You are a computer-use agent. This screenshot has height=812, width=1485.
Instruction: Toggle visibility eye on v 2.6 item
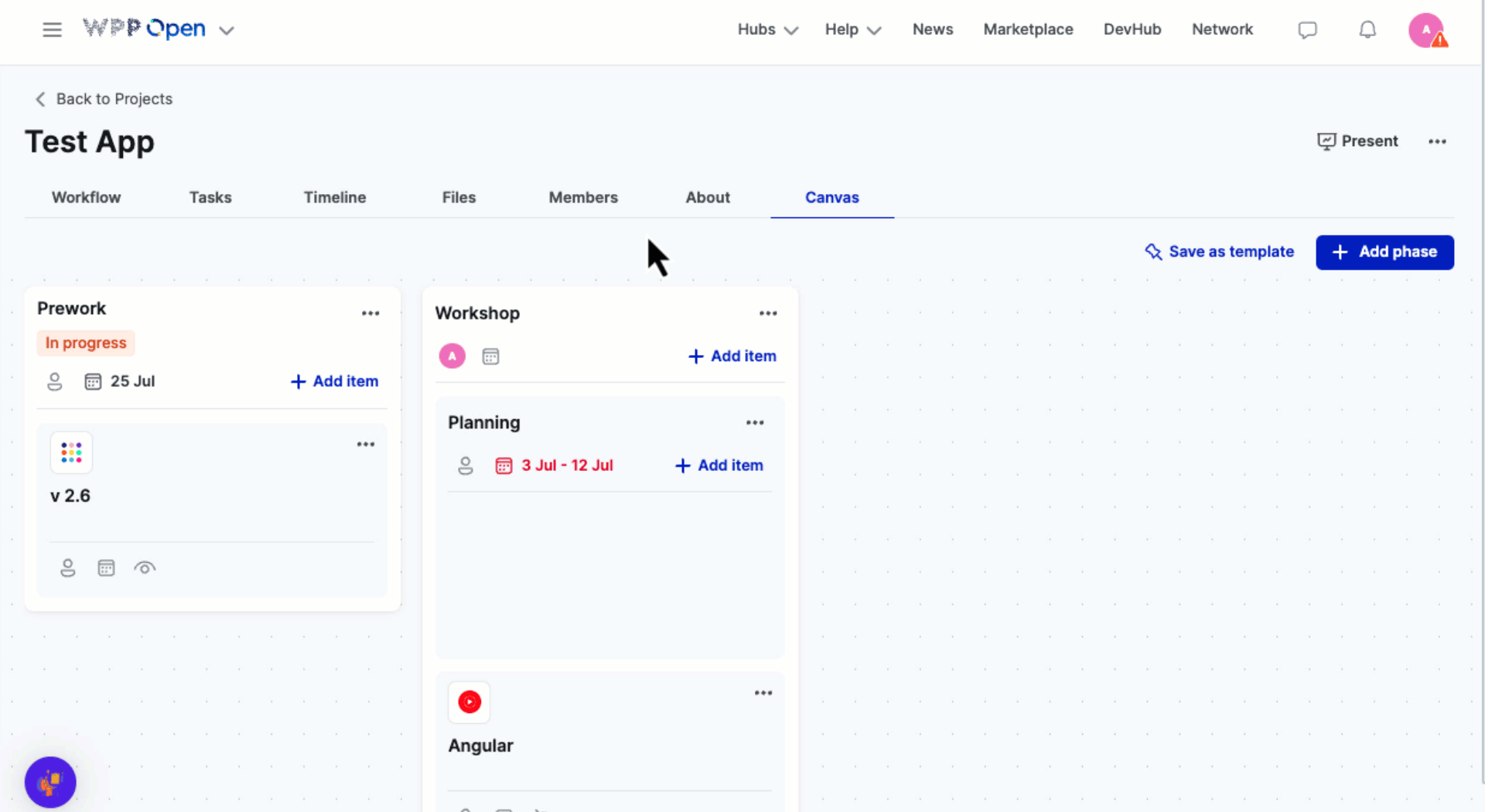[145, 568]
